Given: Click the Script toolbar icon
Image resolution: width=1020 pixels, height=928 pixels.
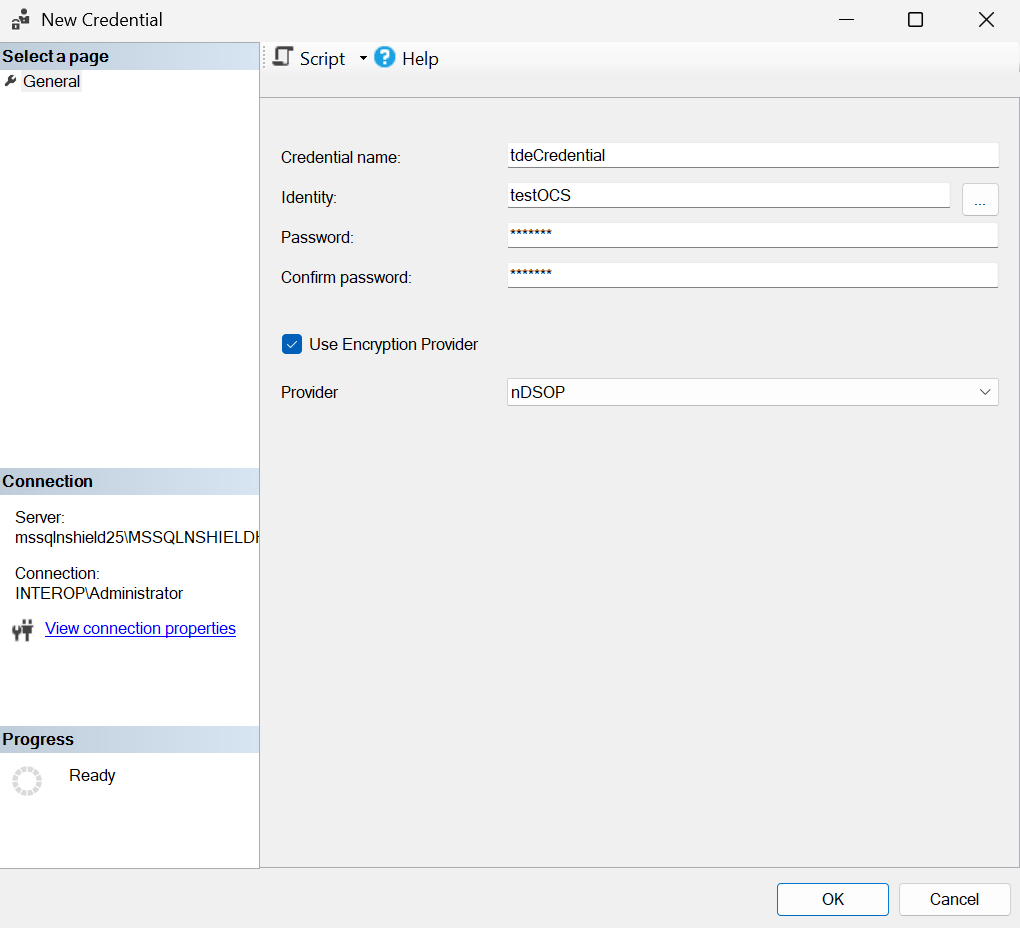Looking at the screenshot, I should pos(283,57).
